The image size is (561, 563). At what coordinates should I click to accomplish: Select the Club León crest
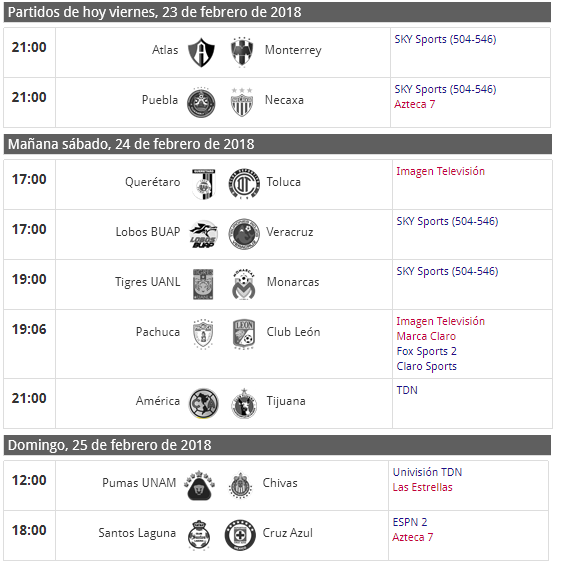pyautogui.click(x=244, y=334)
